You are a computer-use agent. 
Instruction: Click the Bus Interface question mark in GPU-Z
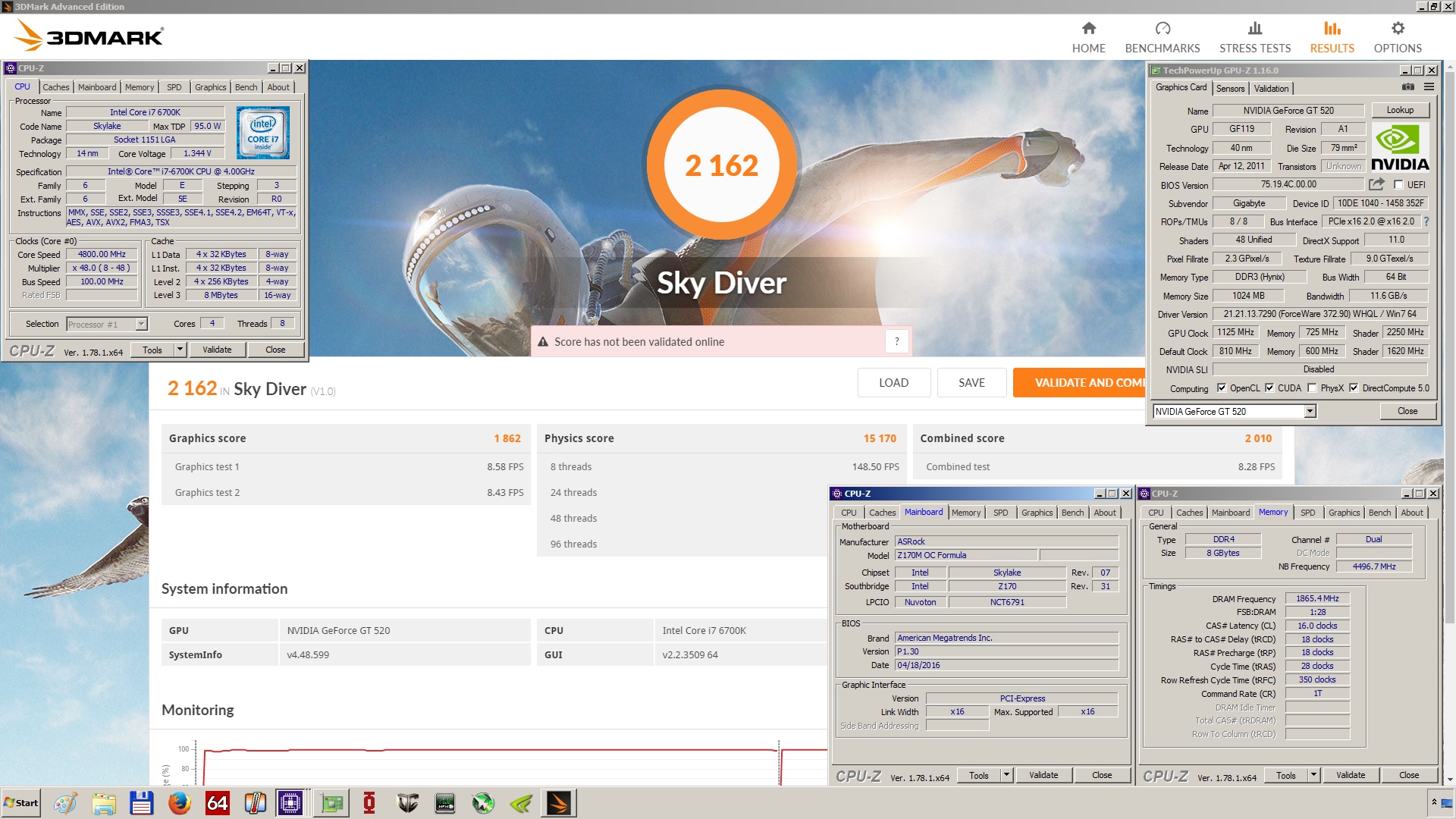point(1426,221)
